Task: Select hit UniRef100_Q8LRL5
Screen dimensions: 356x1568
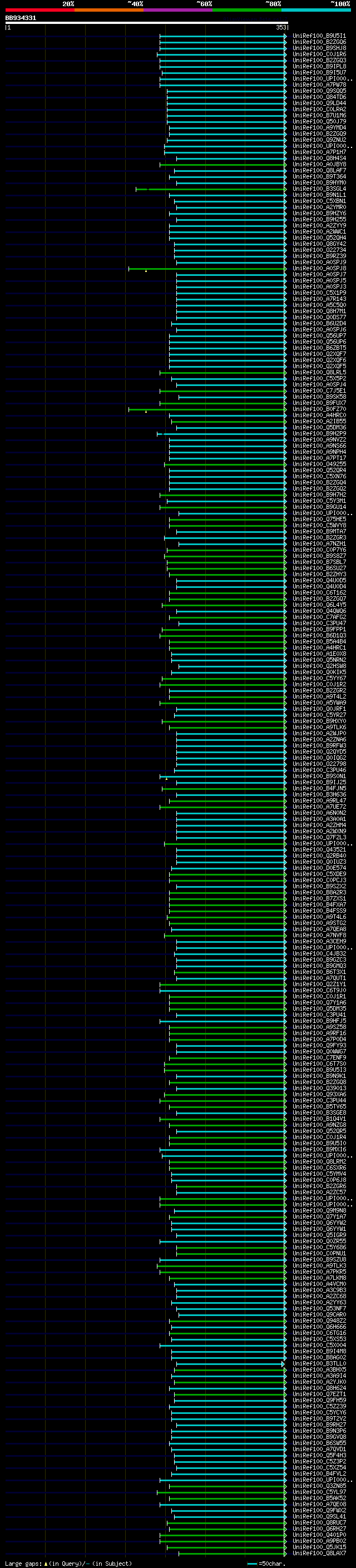Action: tap(319, 373)
